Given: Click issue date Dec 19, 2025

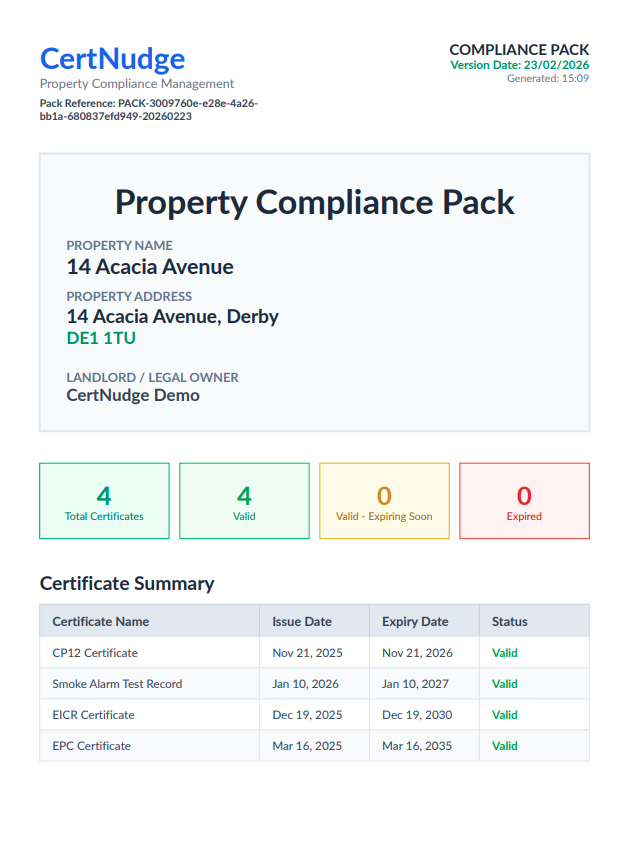Looking at the screenshot, I should point(307,715).
